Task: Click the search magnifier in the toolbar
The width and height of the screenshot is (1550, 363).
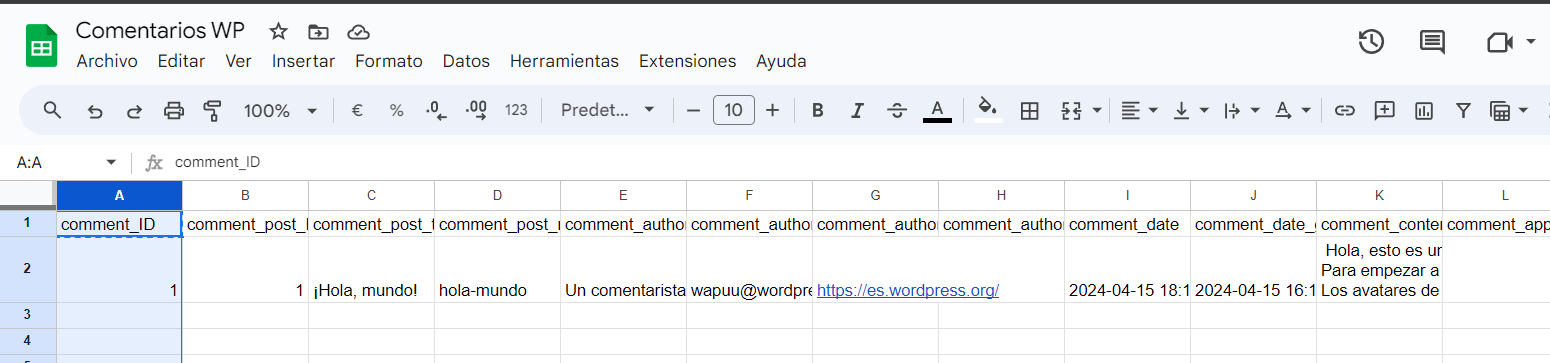Action: 53,110
